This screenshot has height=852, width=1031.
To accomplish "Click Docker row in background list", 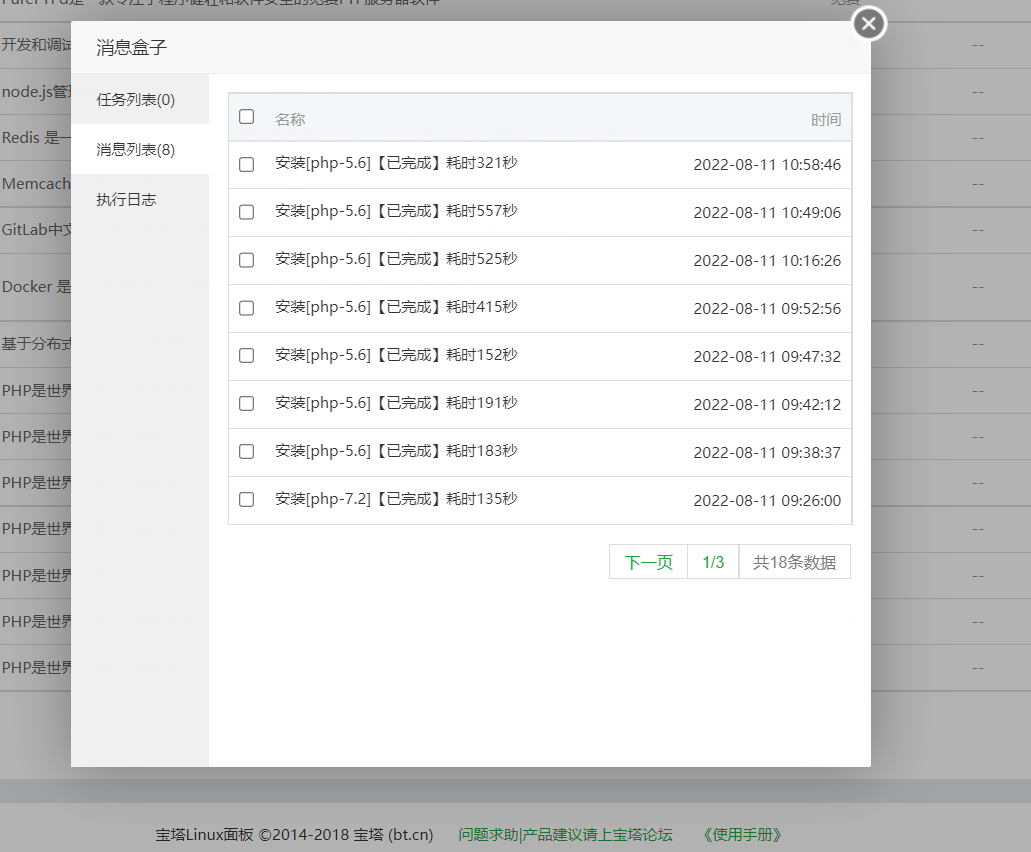I will [36, 287].
